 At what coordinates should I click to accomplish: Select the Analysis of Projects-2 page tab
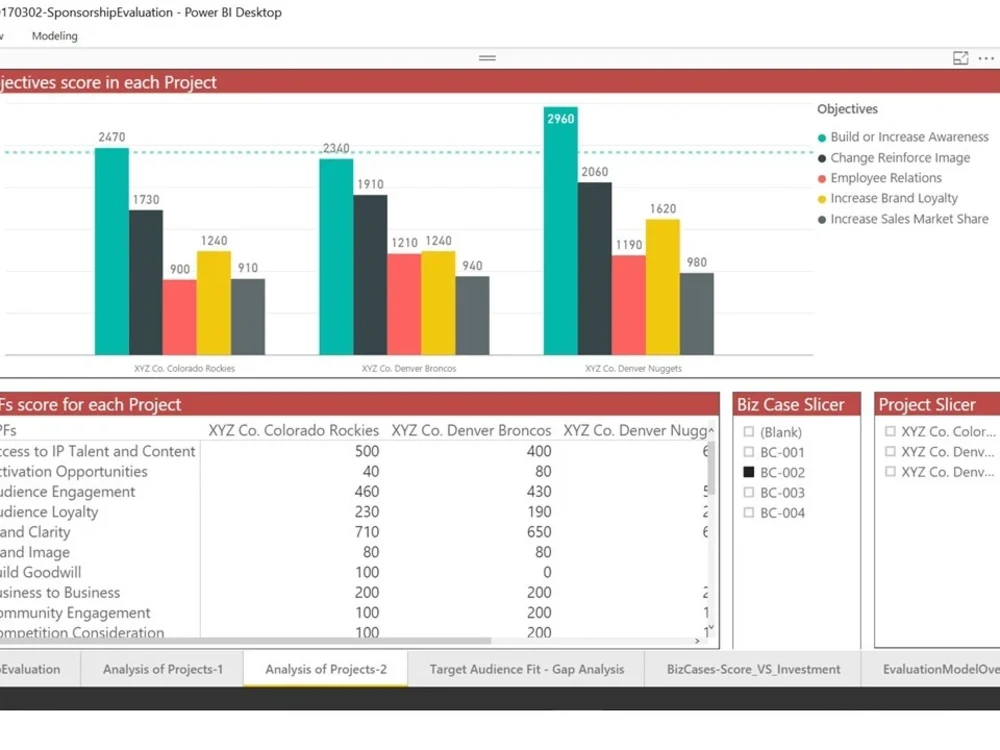(x=326, y=669)
